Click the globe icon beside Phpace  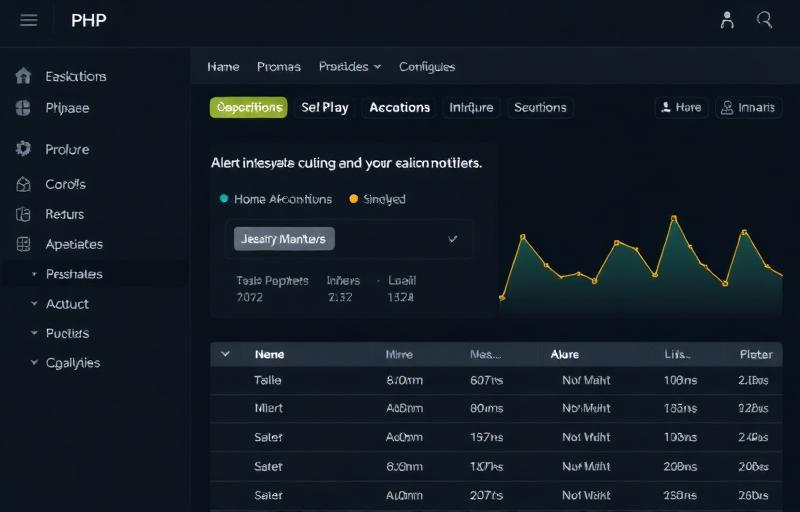(x=24, y=108)
